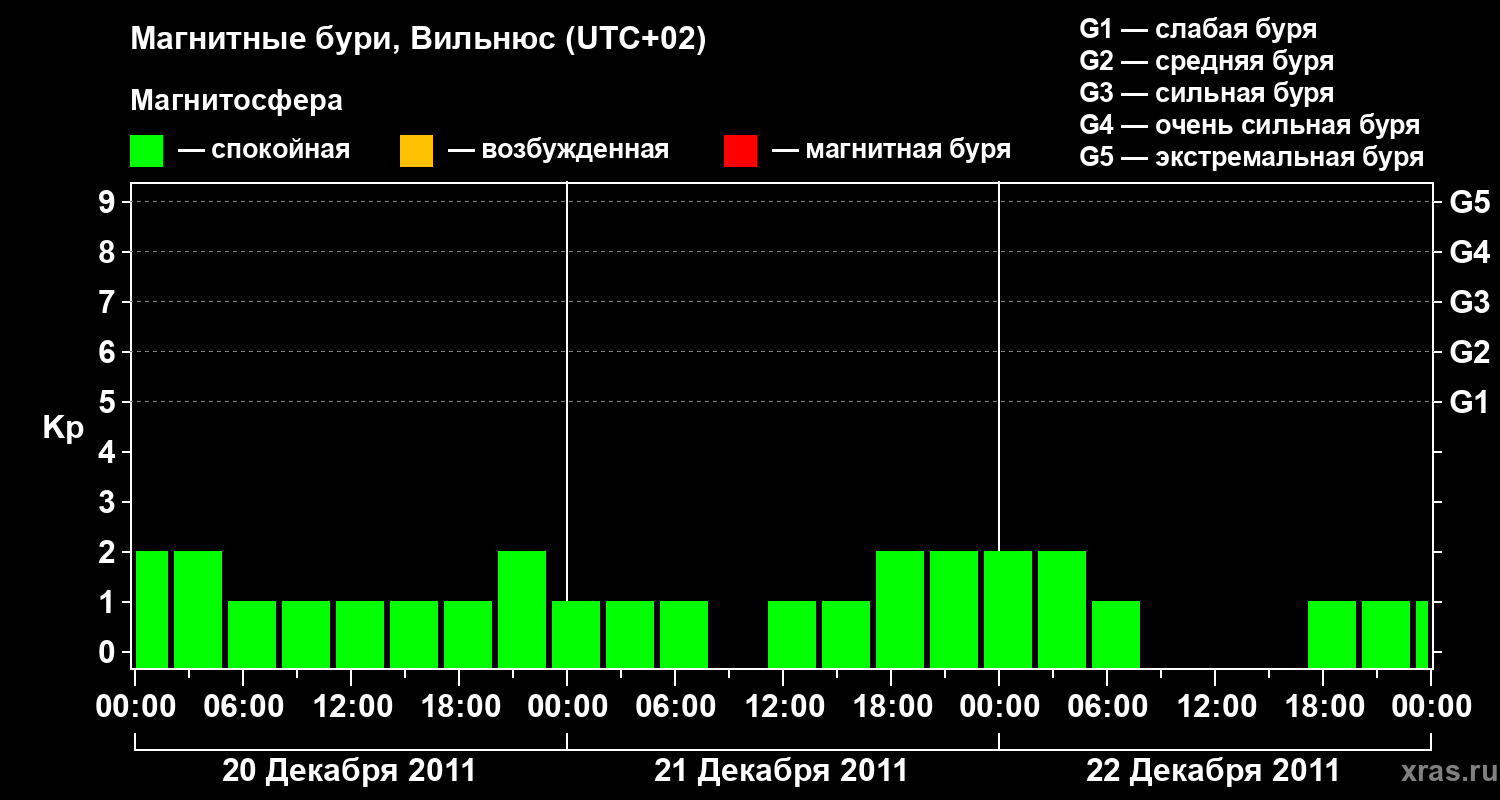Viewport: 1500px width, 800px height.
Task: Click the narrow first Kp 2 bar at 00:00, 20 December
Action: 152,609
